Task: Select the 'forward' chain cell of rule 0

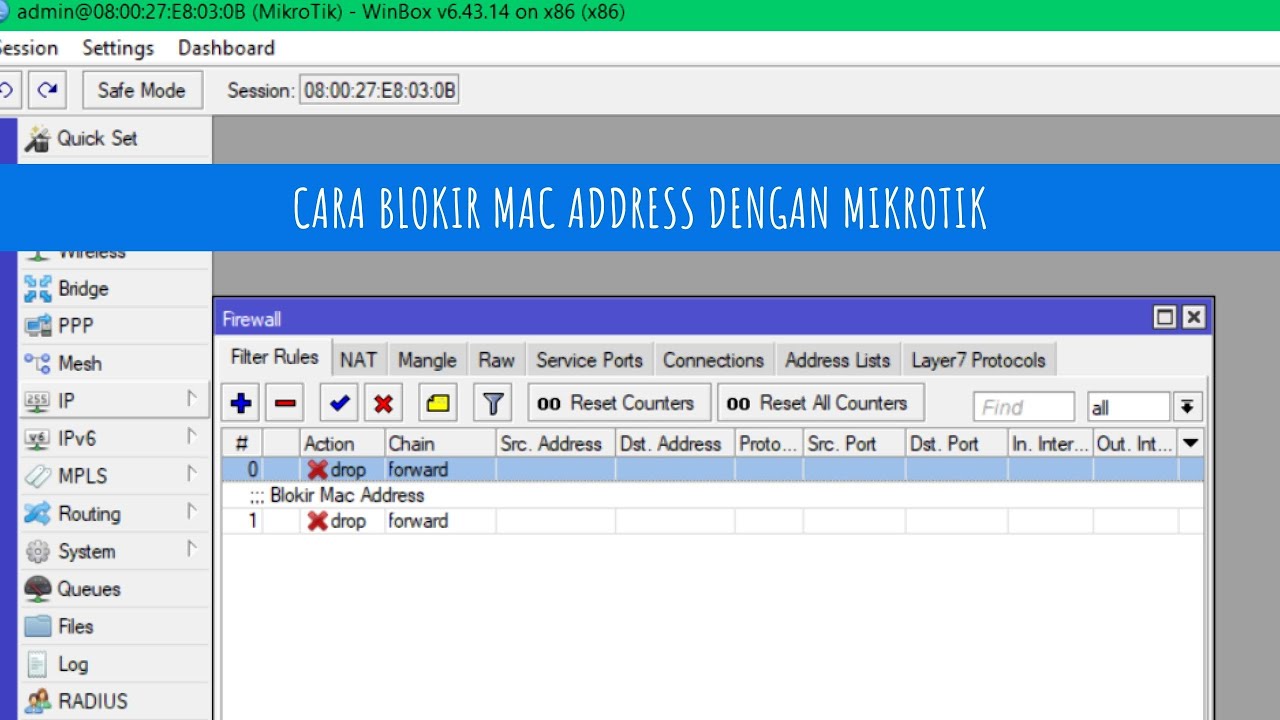Action: point(440,470)
